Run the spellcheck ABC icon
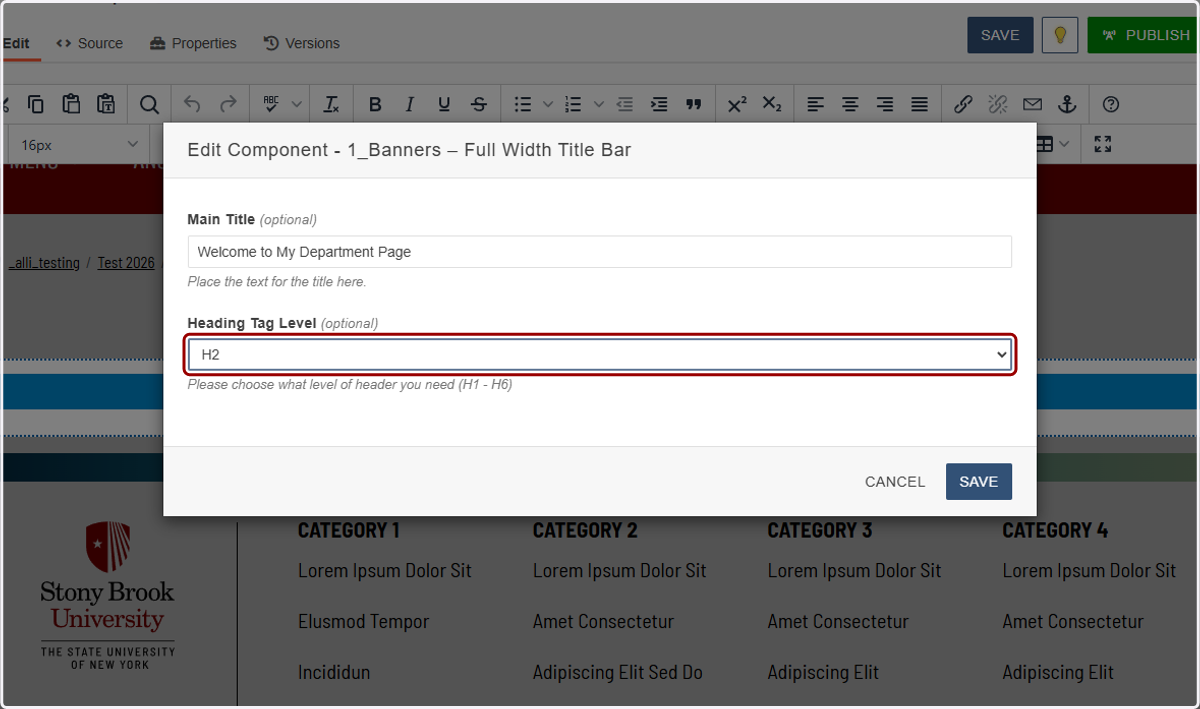This screenshot has height=709, width=1200. pos(271,104)
